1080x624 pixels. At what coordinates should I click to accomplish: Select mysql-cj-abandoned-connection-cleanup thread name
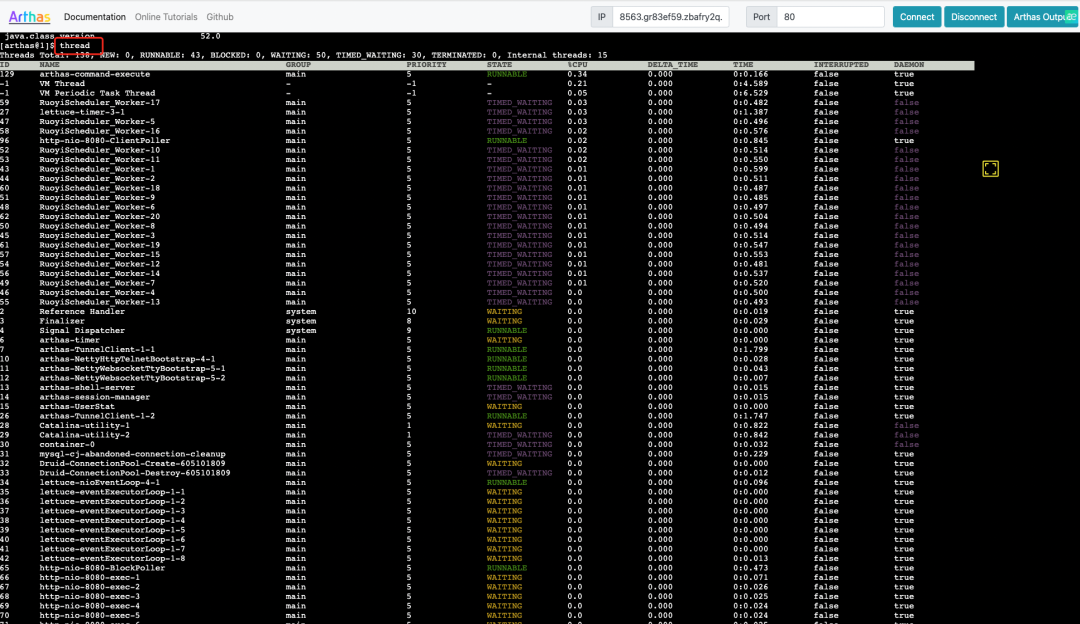pyautogui.click(x=132, y=455)
